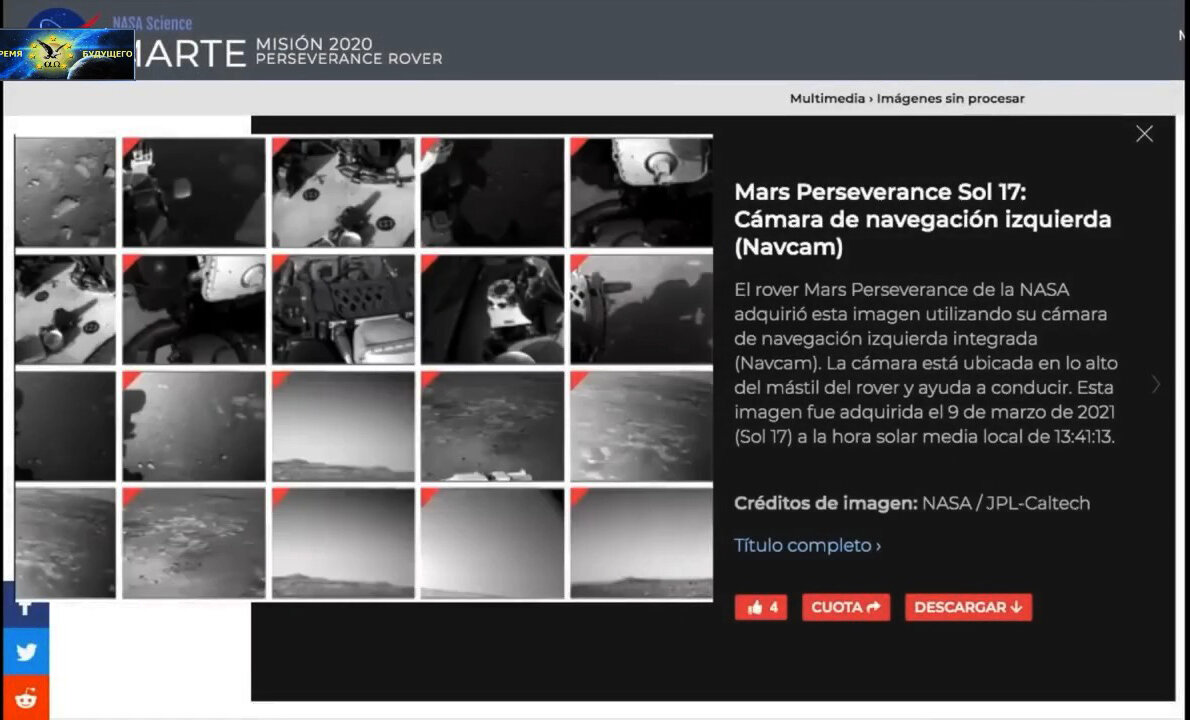This screenshot has width=1190, height=720.
Task: Open third-row thumbnail showing debris at bottom edge
Action: click(493, 426)
